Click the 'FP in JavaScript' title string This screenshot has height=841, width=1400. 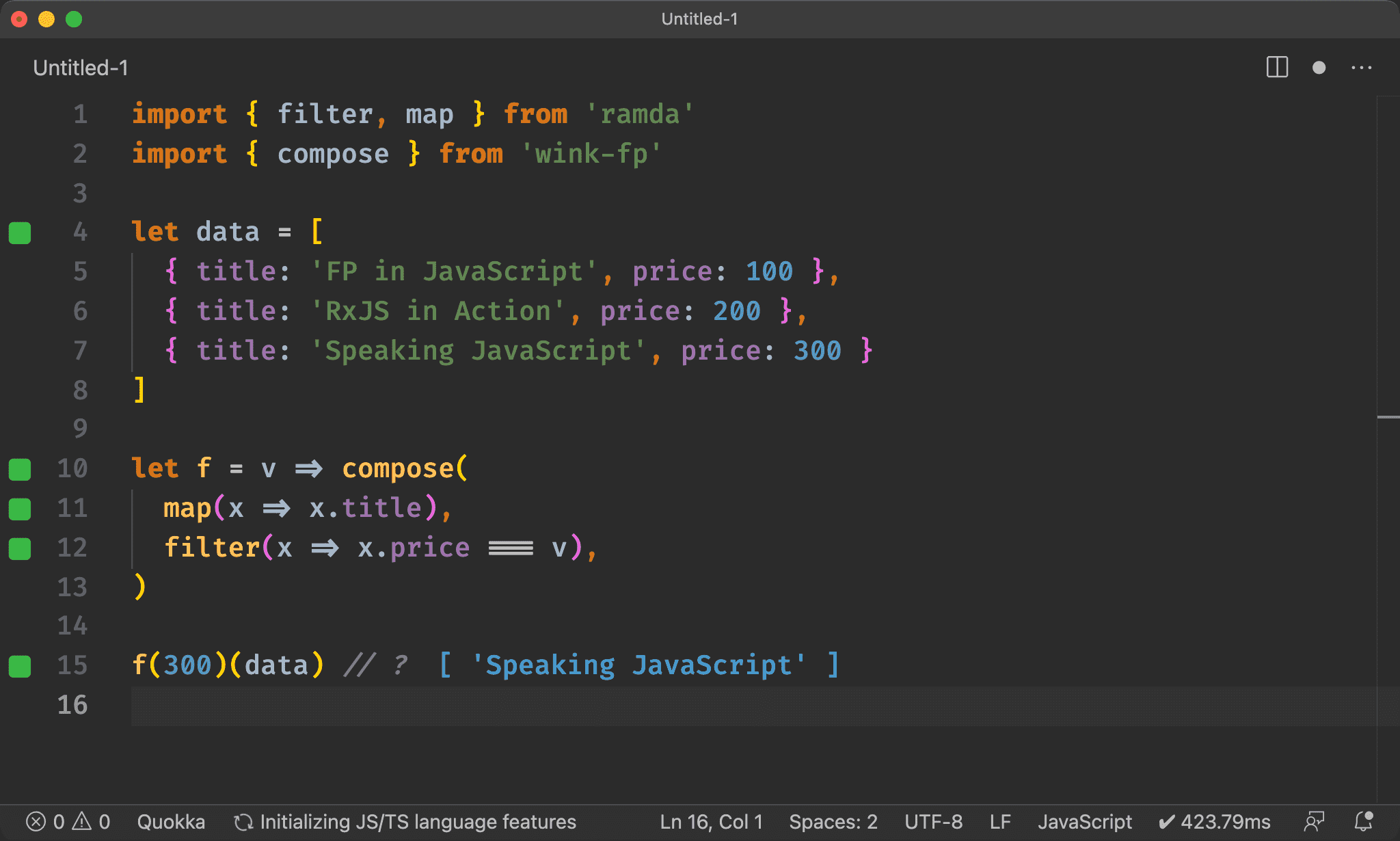point(454,271)
